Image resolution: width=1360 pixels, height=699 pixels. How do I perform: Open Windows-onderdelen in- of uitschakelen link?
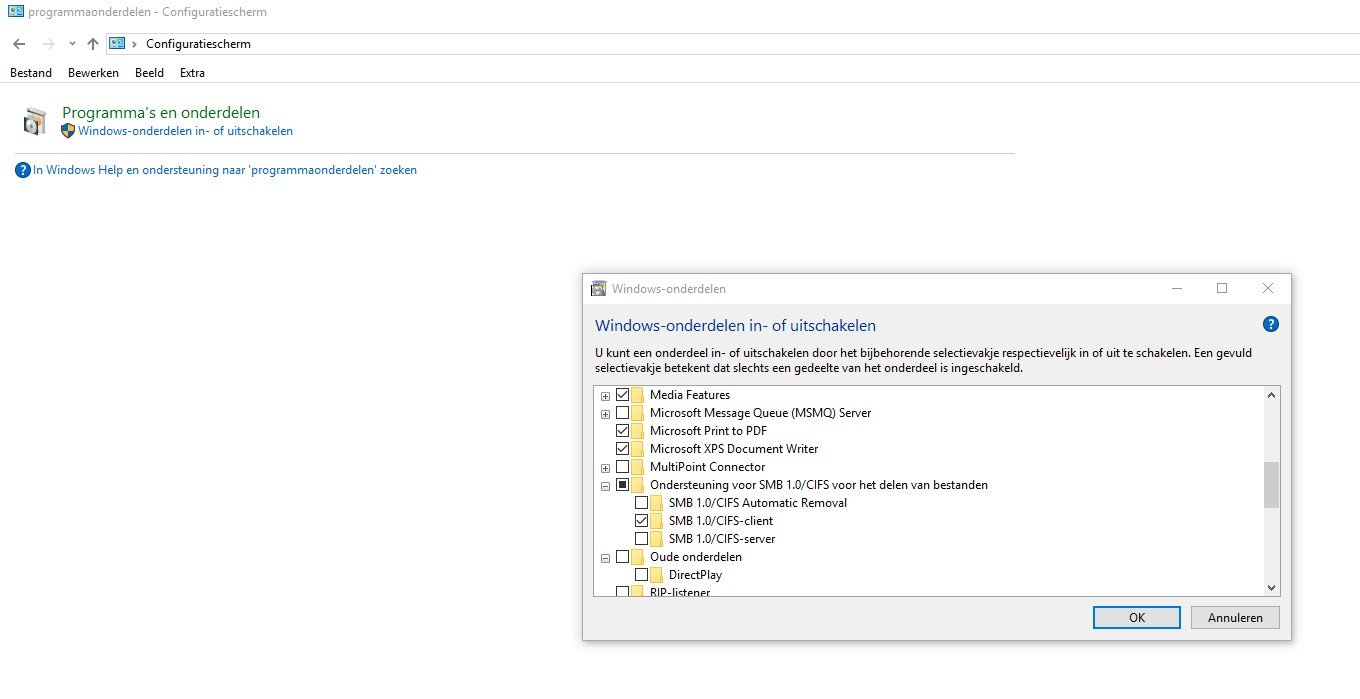tap(185, 131)
